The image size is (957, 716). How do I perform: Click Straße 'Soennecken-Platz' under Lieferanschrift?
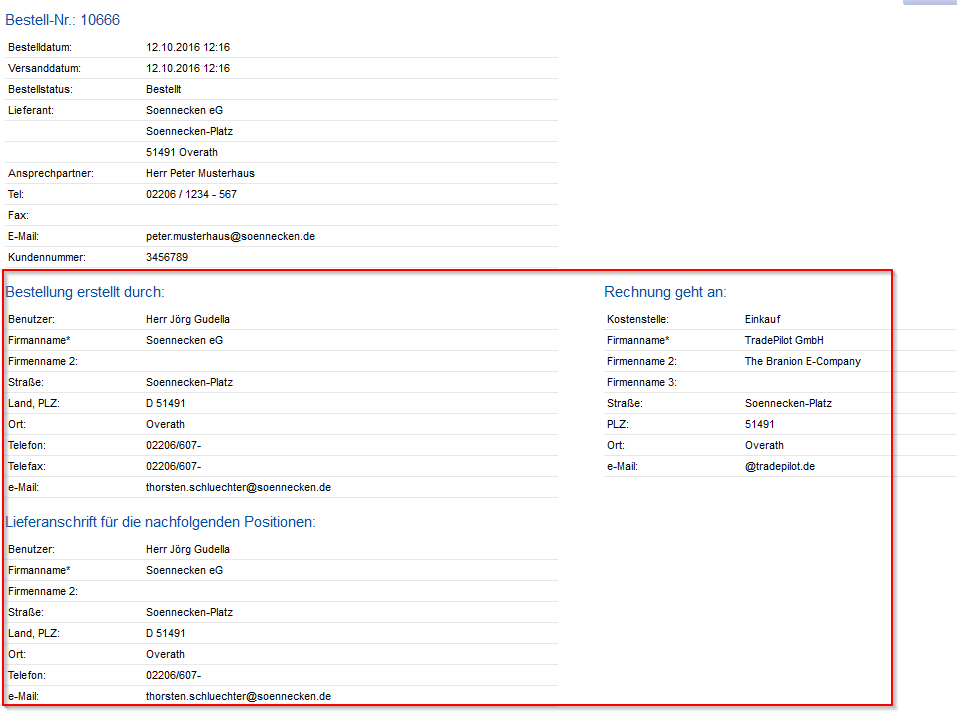[x=189, y=612]
